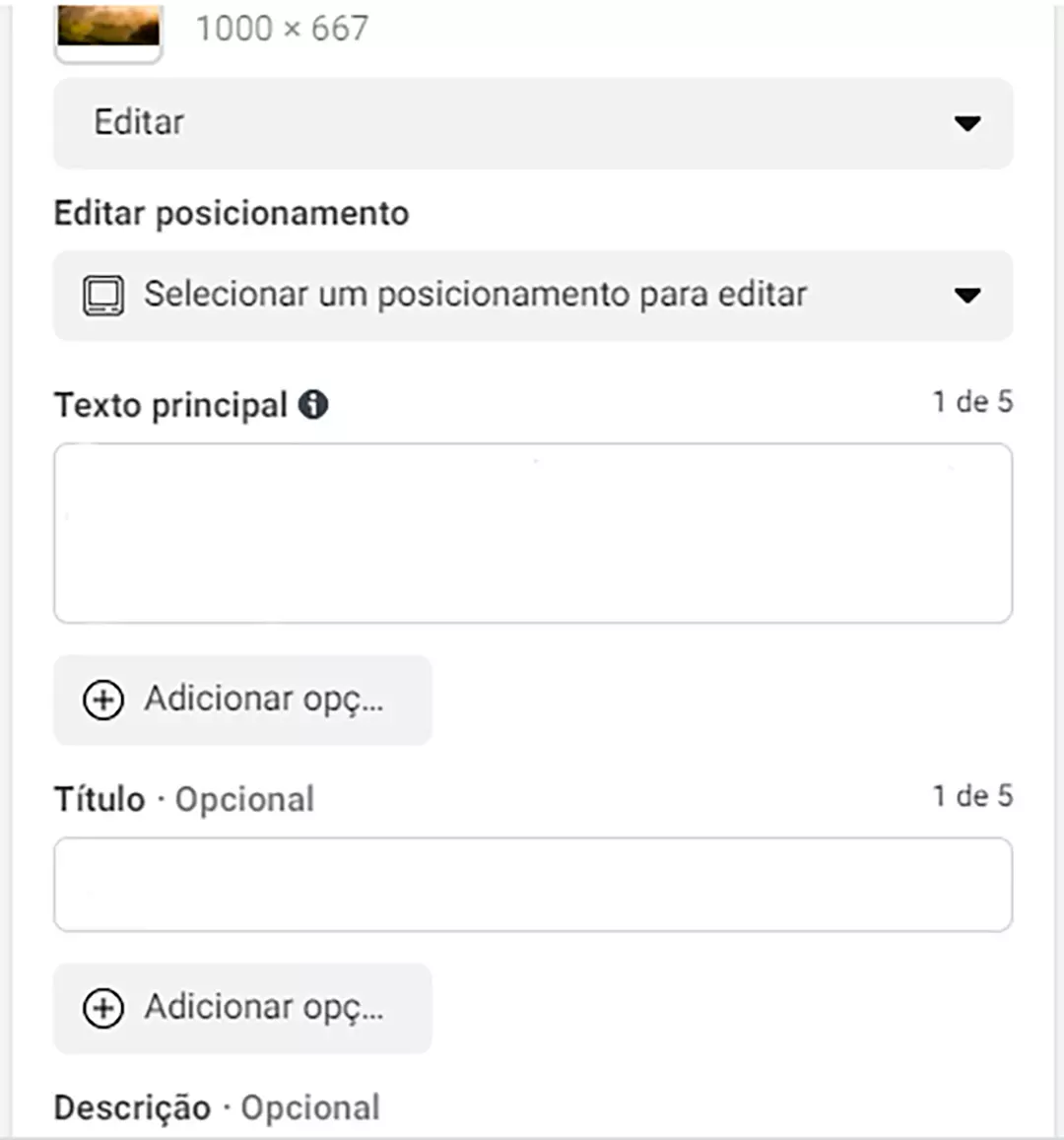Image resolution: width=1064 pixels, height=1140 pixels.
Task: Focus the Título input field
Action: tap(533, 884)
